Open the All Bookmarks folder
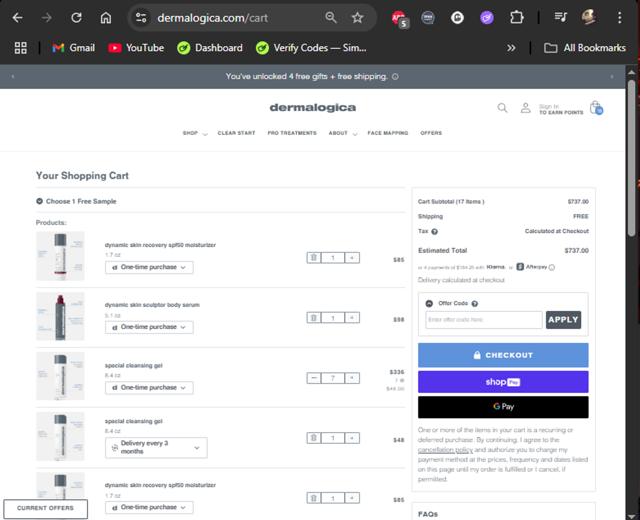Screen dimensions: 640x520 pos(584,48)
